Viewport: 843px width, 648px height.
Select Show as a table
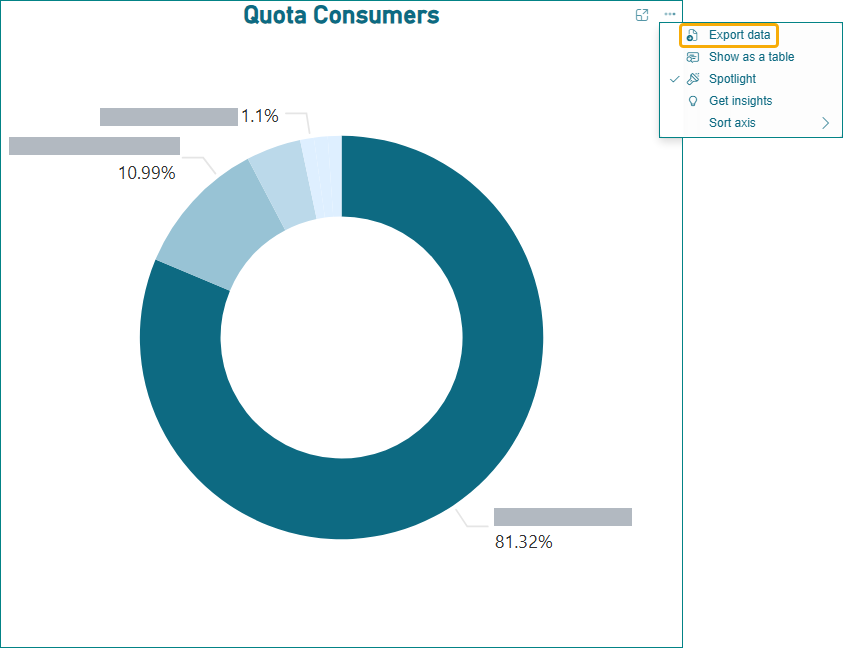(x=751, y=57)
